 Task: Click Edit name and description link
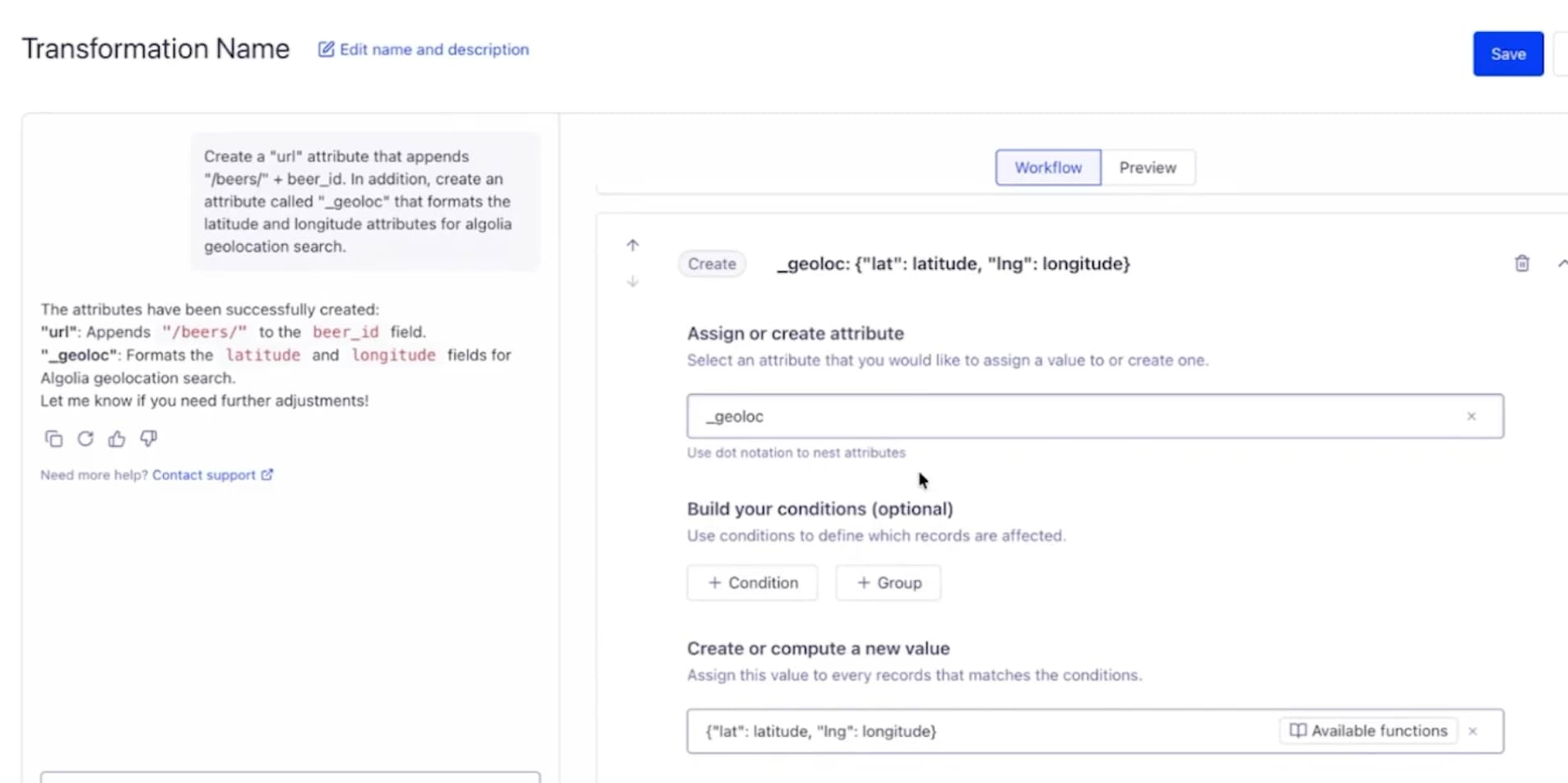(424, 49)
